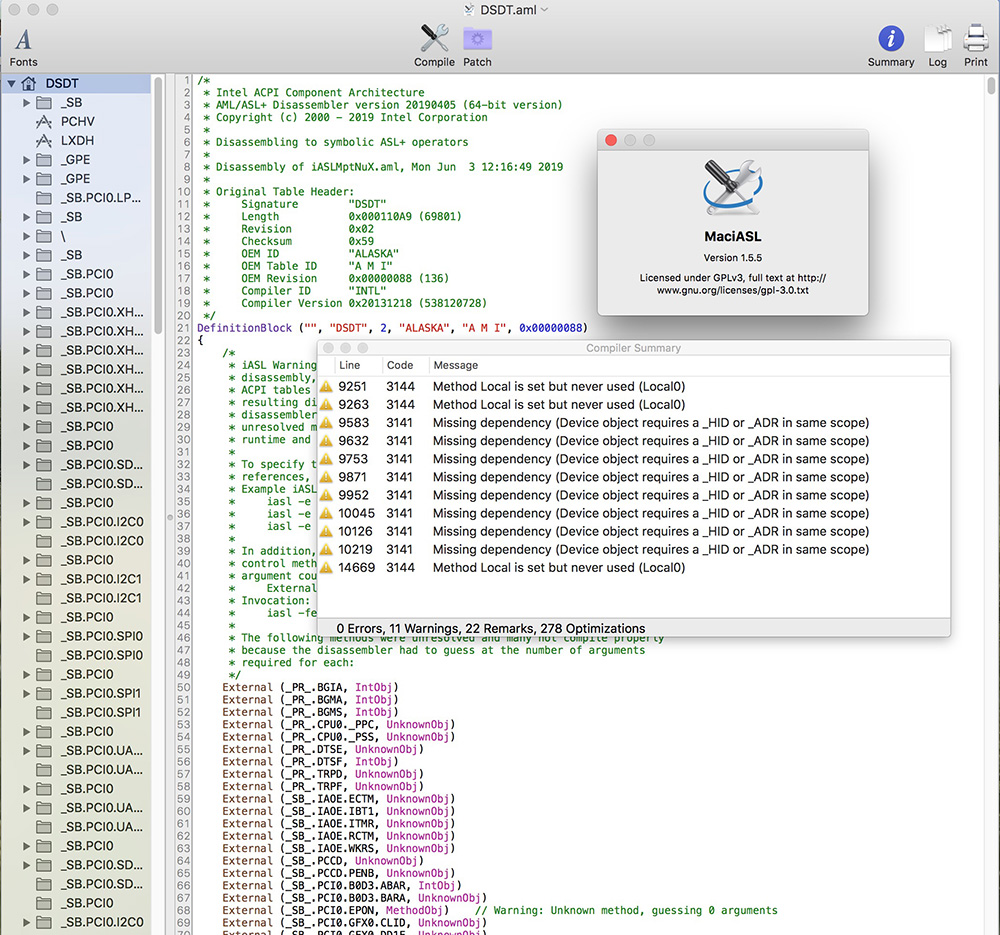Collapse the DSDT root node
The height and width of the screenshot is (935, 1000).
coord(11,84)
